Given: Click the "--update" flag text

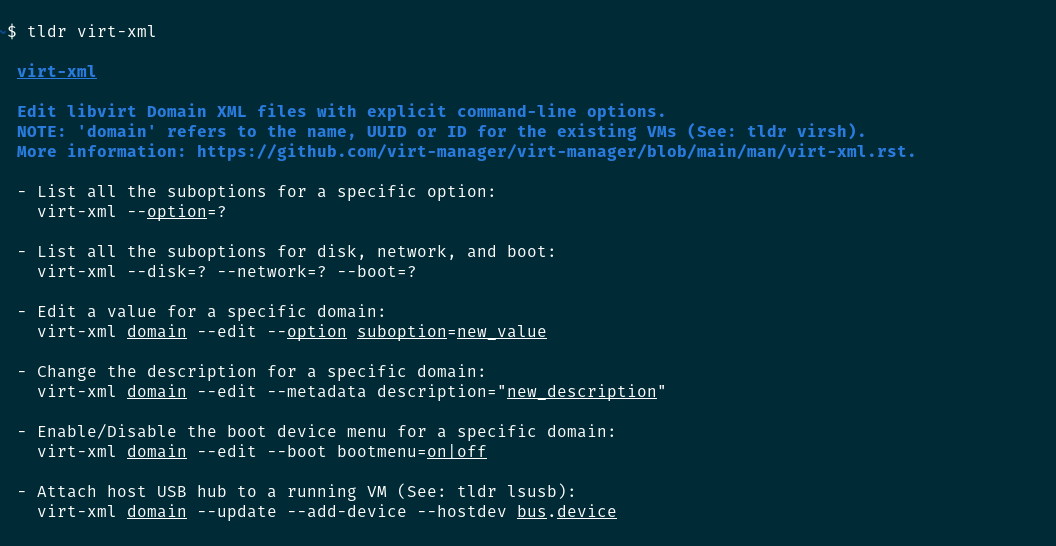Looking at the screenshot, I should tap(236, 512).
